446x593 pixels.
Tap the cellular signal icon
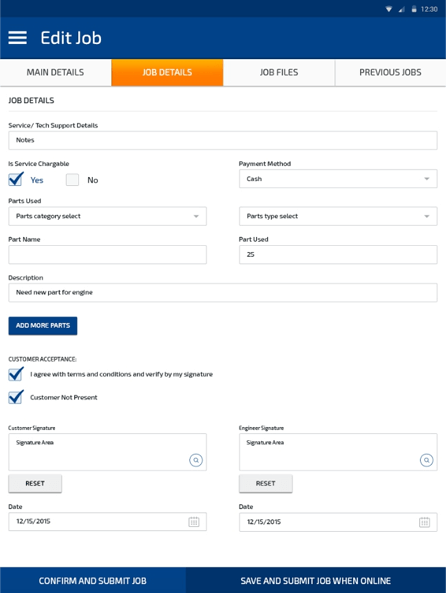tap(401, 9)
